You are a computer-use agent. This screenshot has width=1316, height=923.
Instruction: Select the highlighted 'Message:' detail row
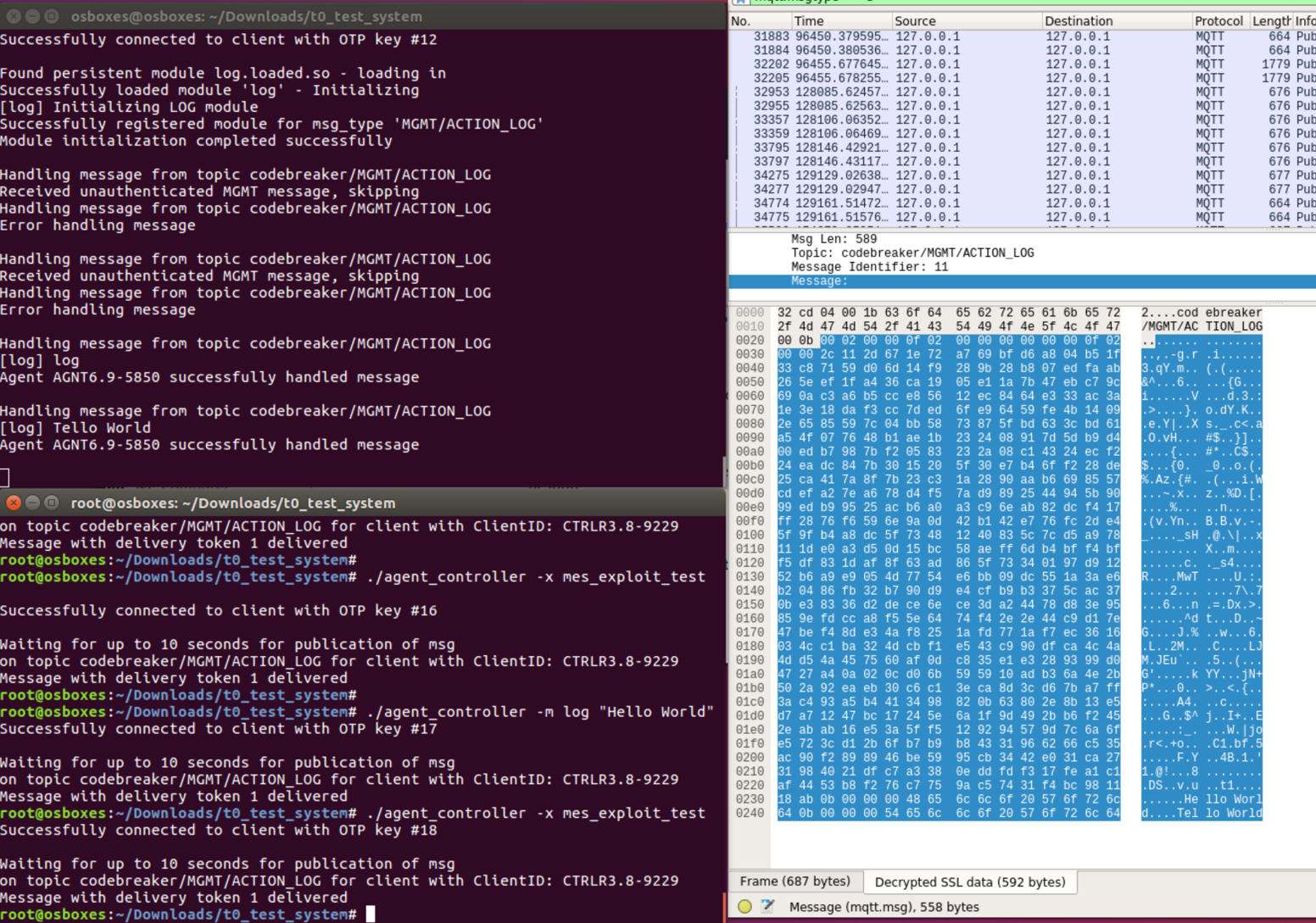click(1023, 281)
